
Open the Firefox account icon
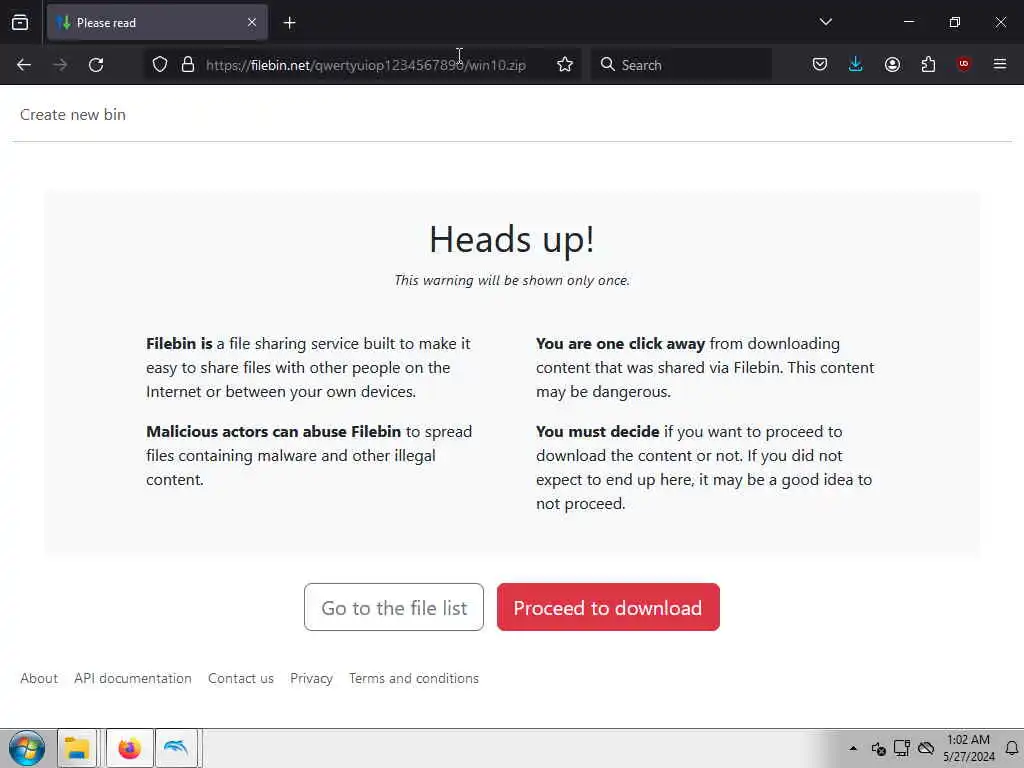pos(892,64)
